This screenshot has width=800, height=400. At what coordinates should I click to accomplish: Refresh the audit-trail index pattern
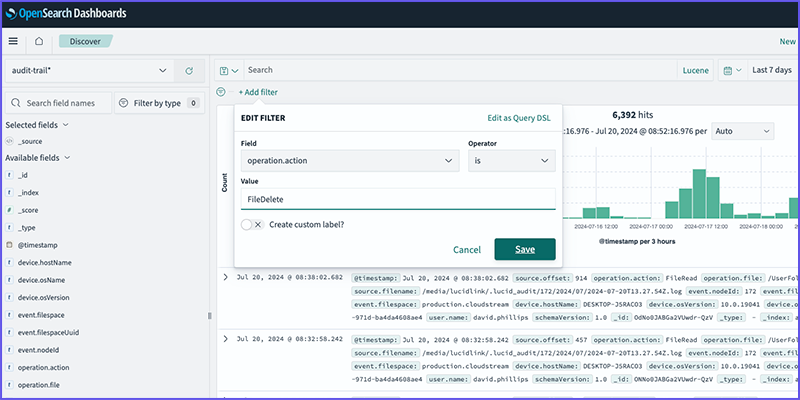tap(189, 70)
